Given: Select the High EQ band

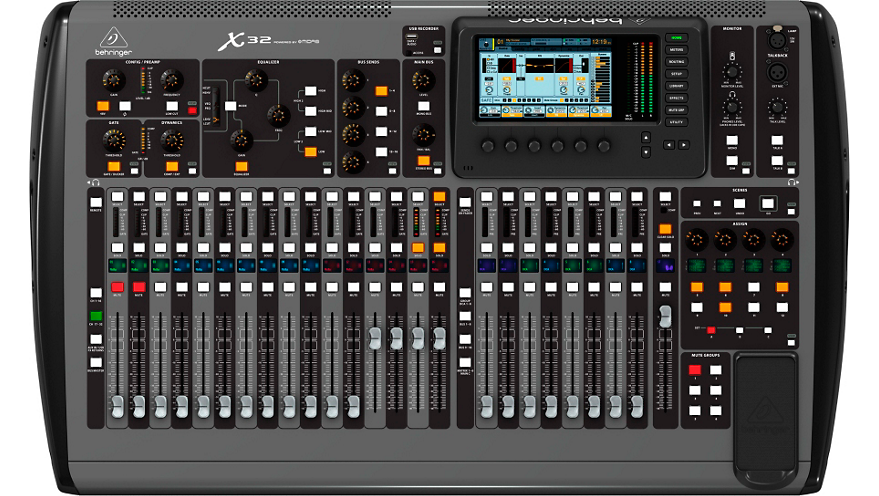Looking at the screenshot, I should point(310,91).
